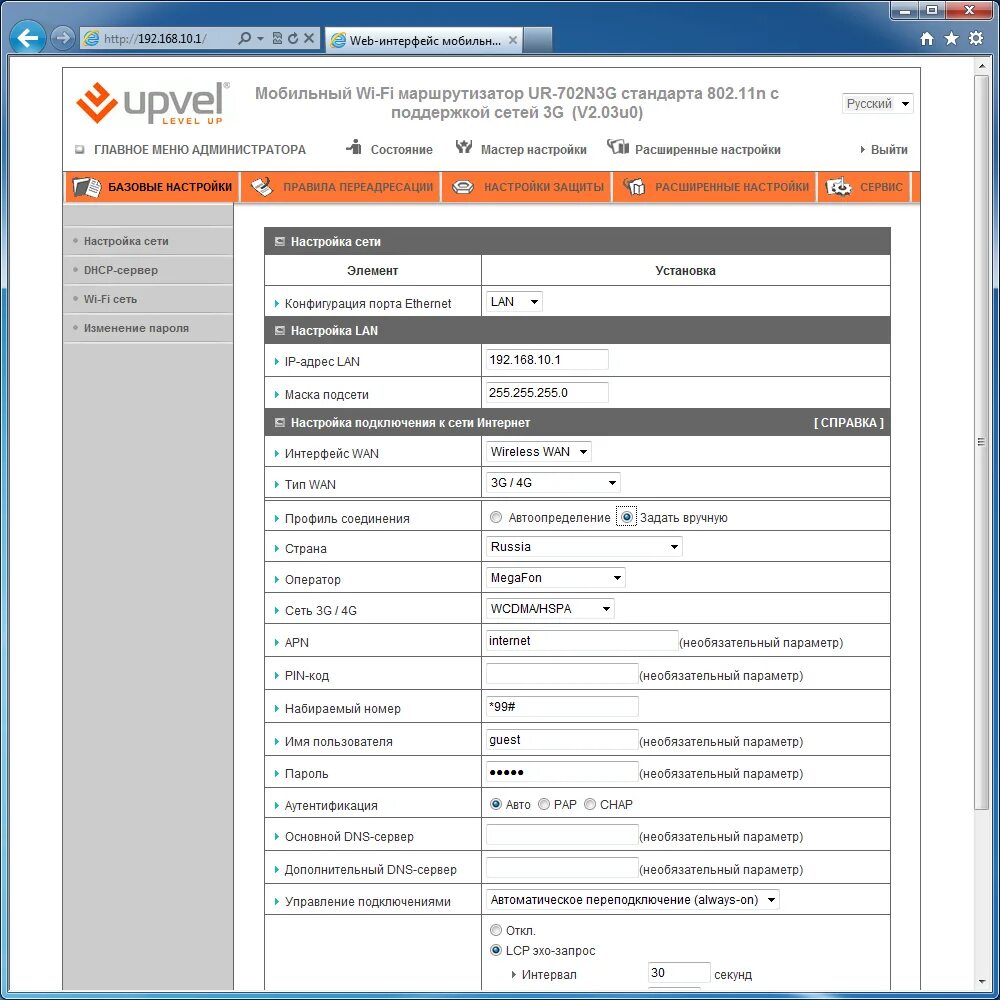
Task: Click the Интервал seconds input field
Action: 679,973
